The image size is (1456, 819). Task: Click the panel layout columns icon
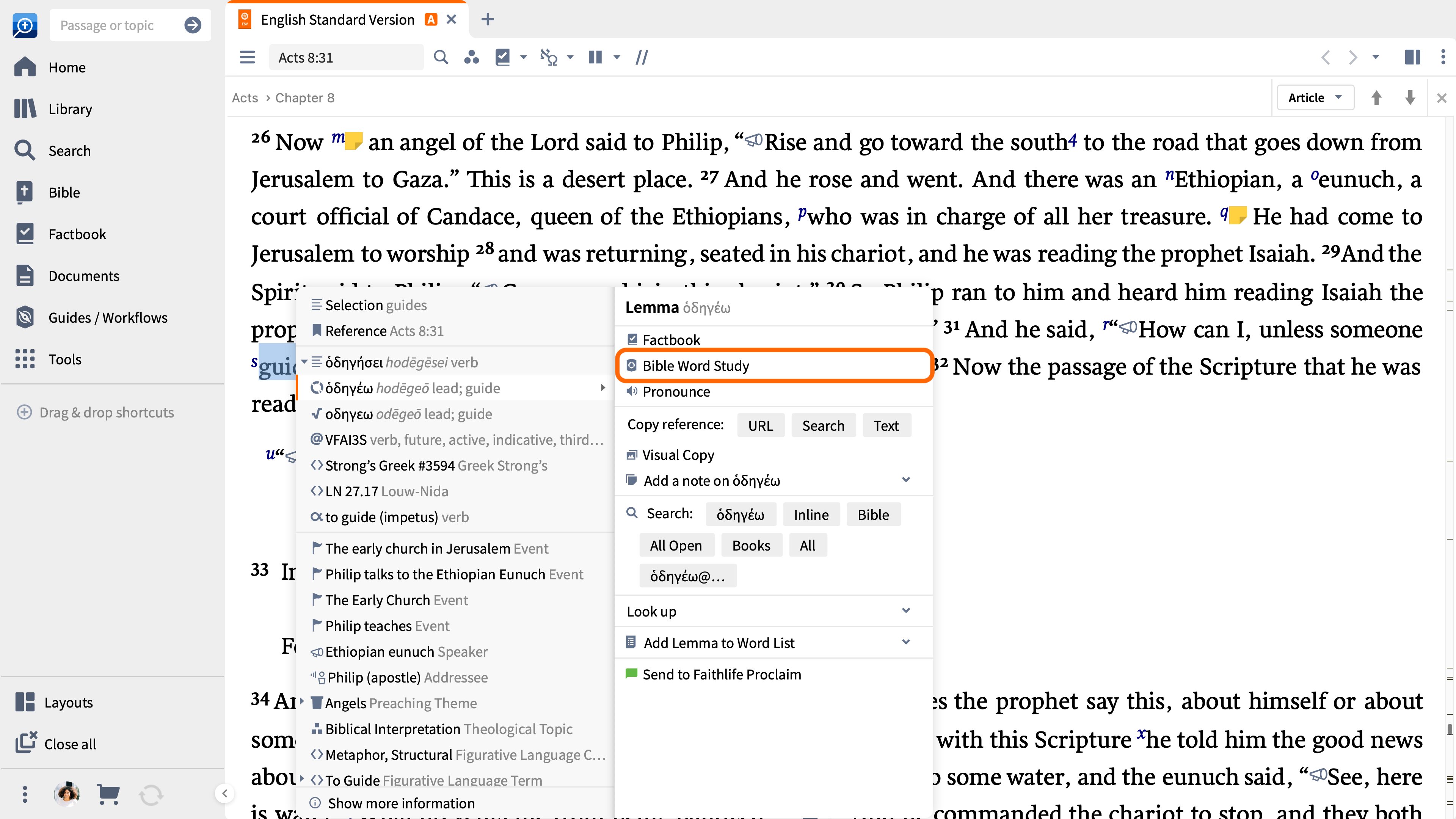[1412, 57]
